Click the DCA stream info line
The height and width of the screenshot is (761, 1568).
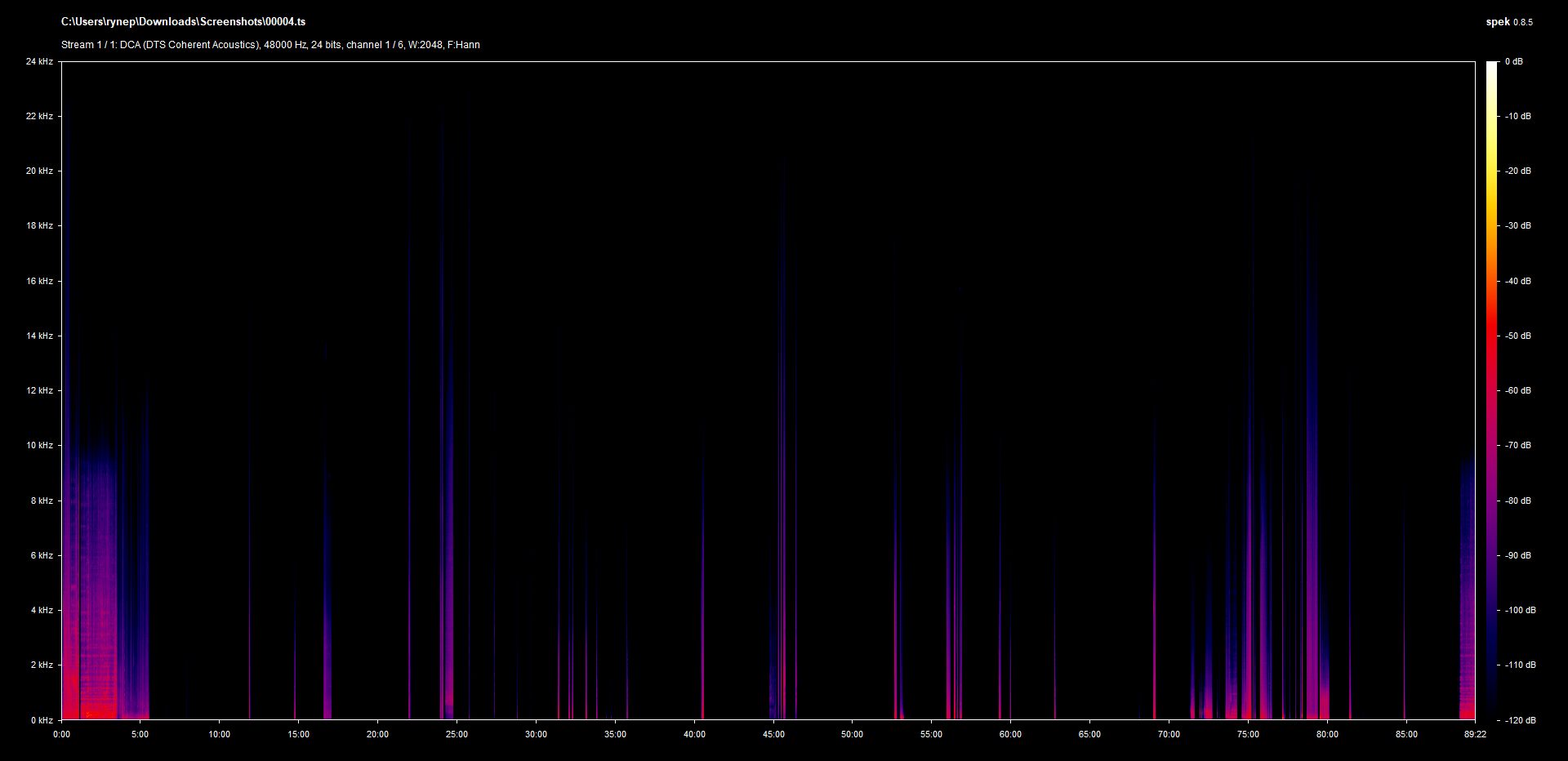[x=270, y=45]
